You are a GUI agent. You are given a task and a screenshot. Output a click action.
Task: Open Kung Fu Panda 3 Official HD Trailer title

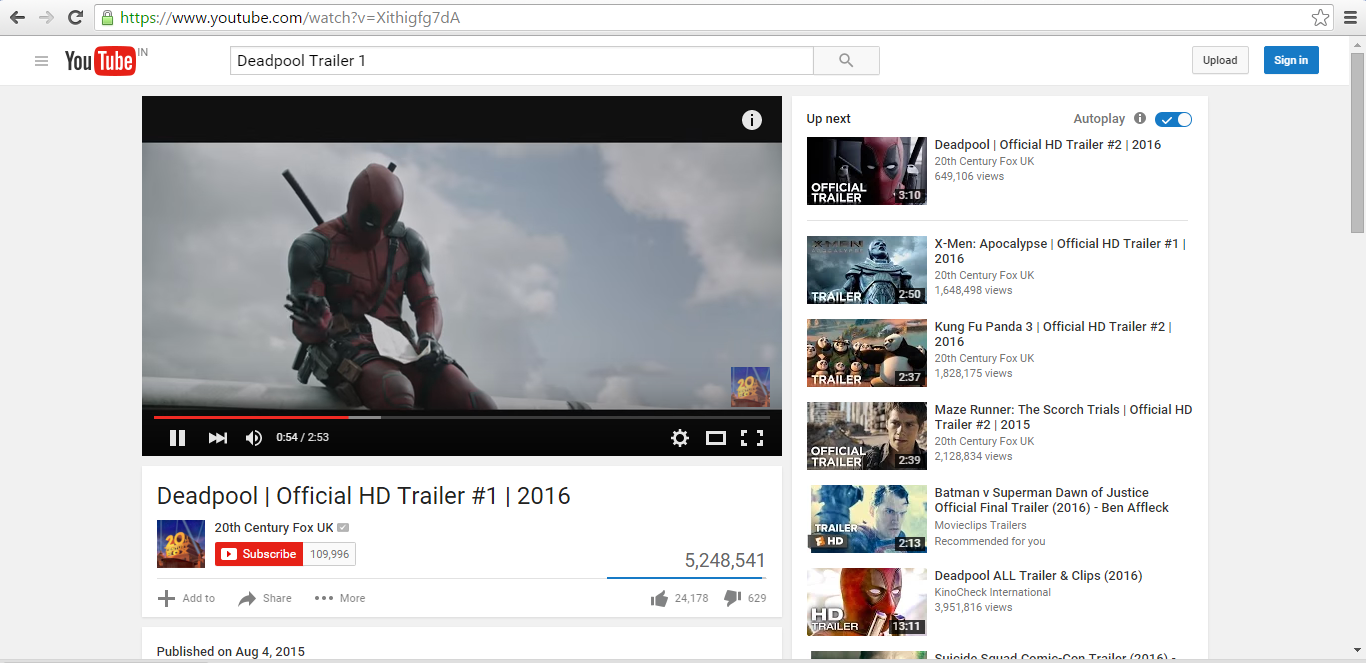[1053, 334]
